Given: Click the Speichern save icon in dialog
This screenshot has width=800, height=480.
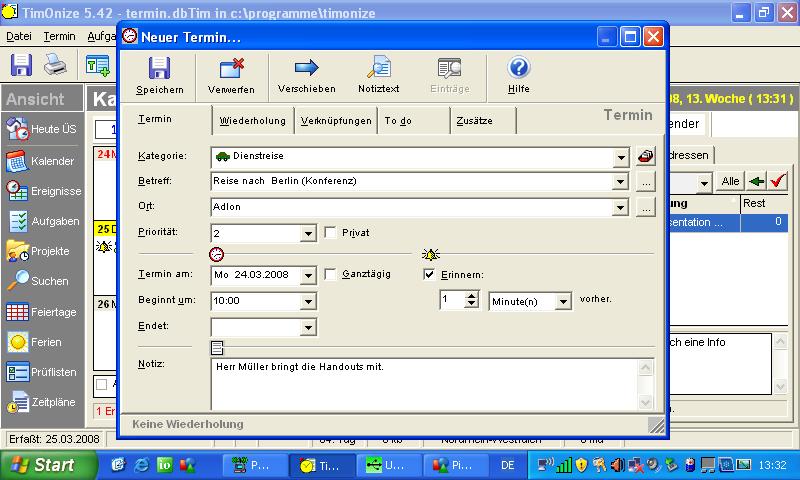Looking at the screenshot, I should pyautogui.click(x=160, y=69).
